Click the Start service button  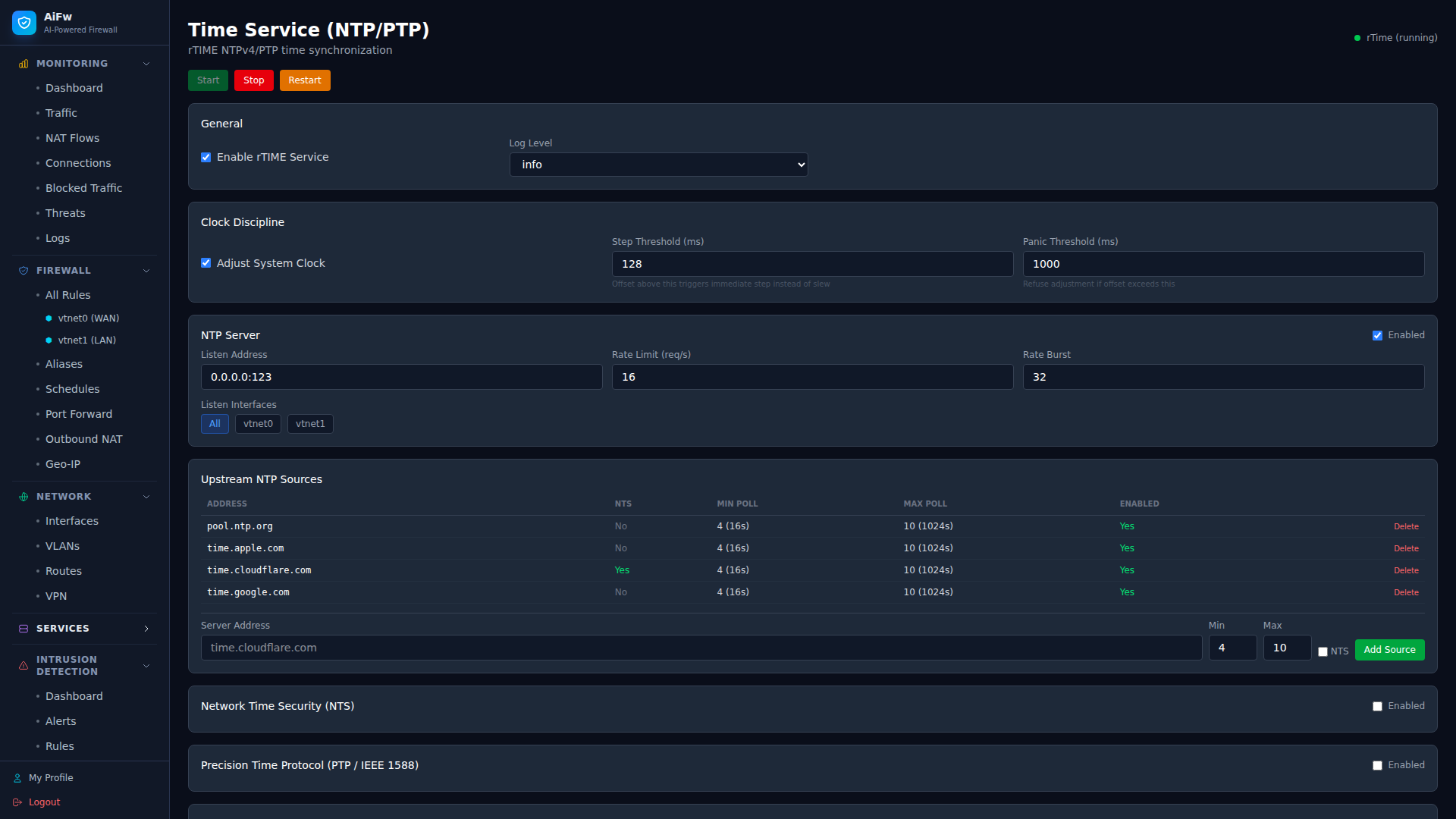pyautogui.click(x=208, y=80)
